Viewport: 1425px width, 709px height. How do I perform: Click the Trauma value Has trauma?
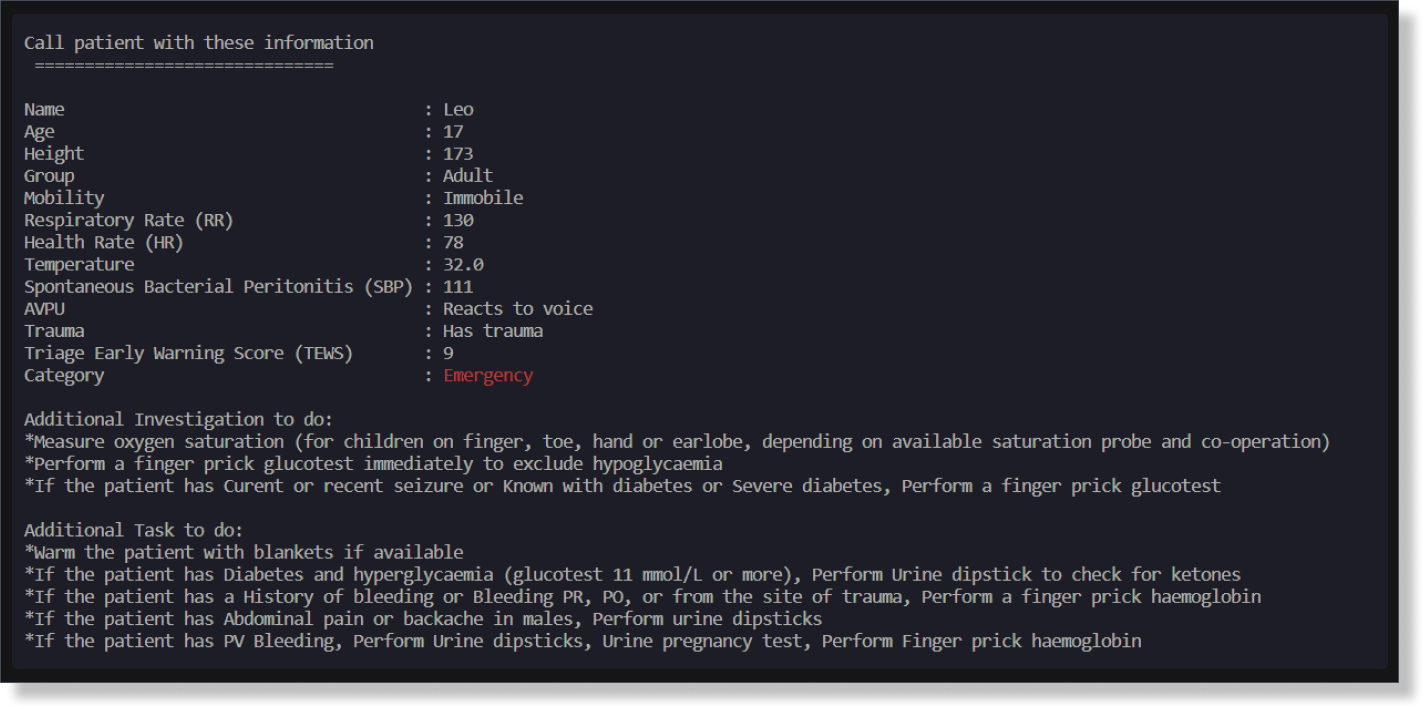point(493,331)
